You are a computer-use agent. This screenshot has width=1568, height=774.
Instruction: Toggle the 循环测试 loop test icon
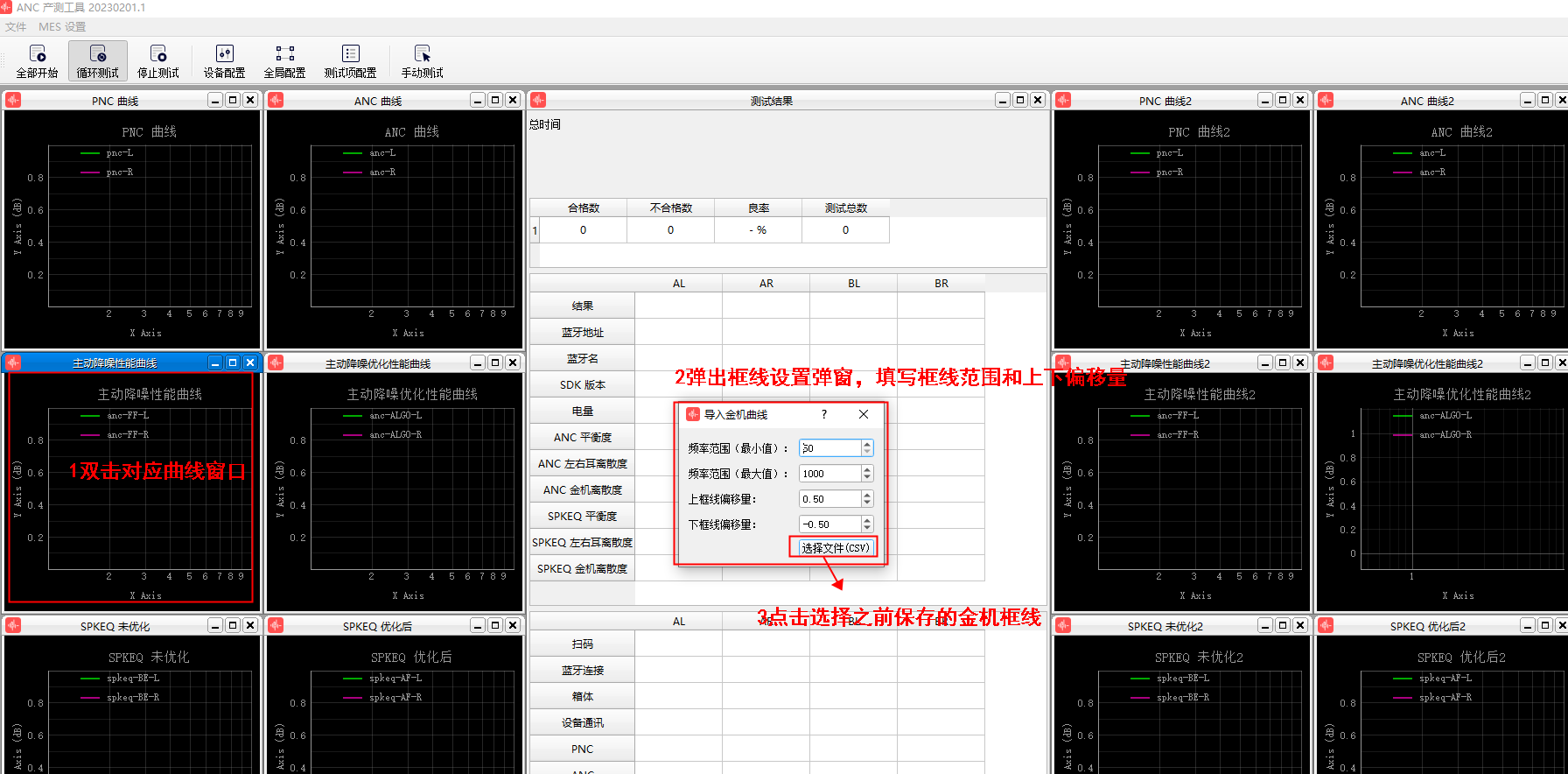[x=98, y=61]
